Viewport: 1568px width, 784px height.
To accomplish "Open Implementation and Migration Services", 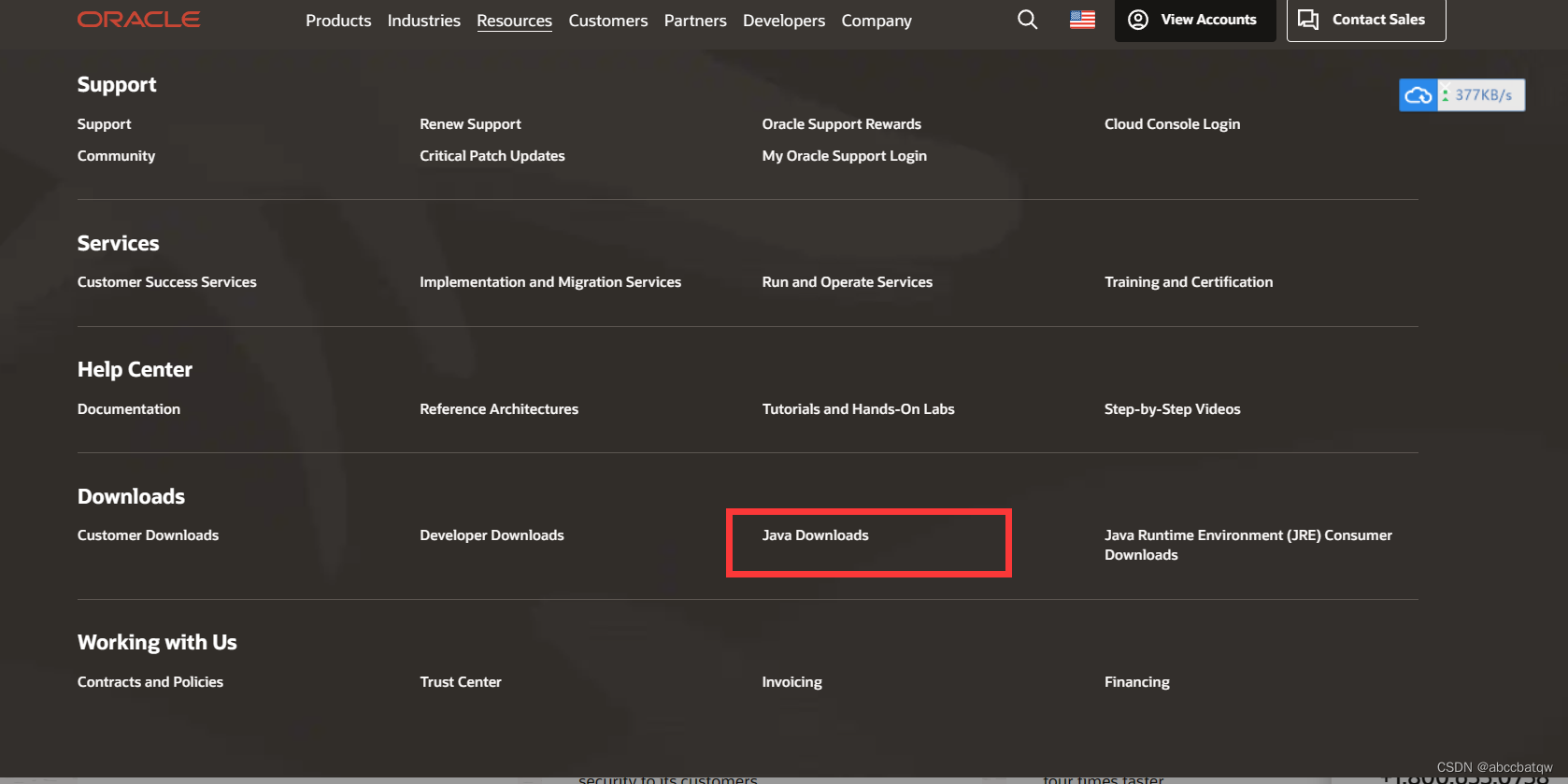I will click(550, 282).
